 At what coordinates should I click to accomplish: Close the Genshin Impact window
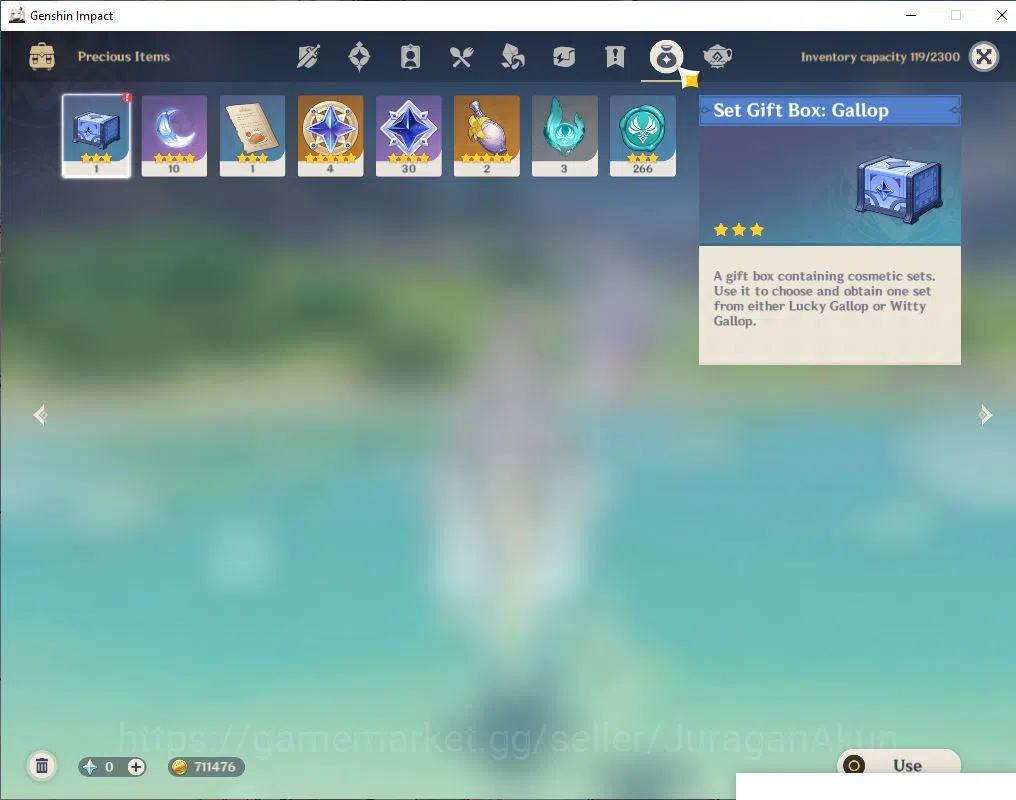[x=1001, y=15]
